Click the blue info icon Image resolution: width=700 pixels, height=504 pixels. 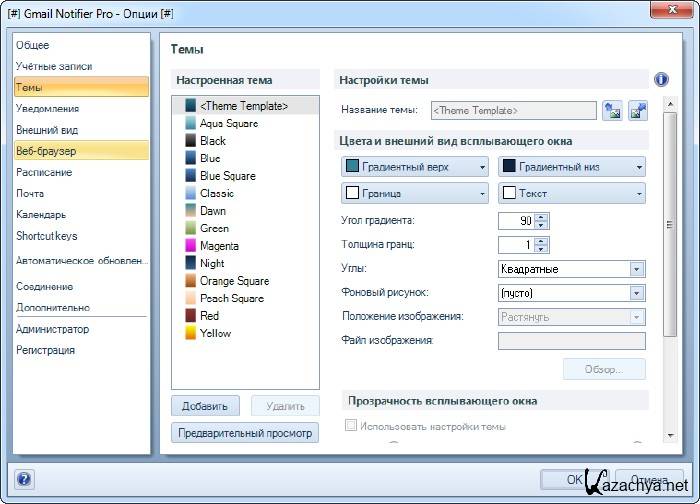click(661, 80)
